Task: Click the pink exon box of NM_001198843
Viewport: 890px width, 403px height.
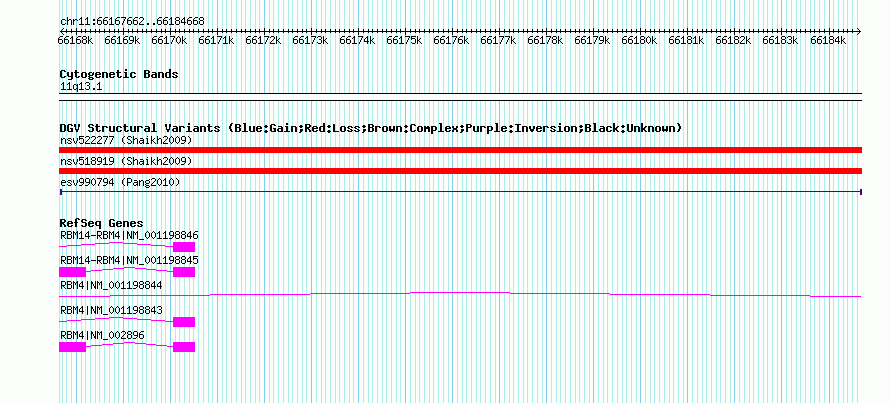Action: tap(184, 322)
